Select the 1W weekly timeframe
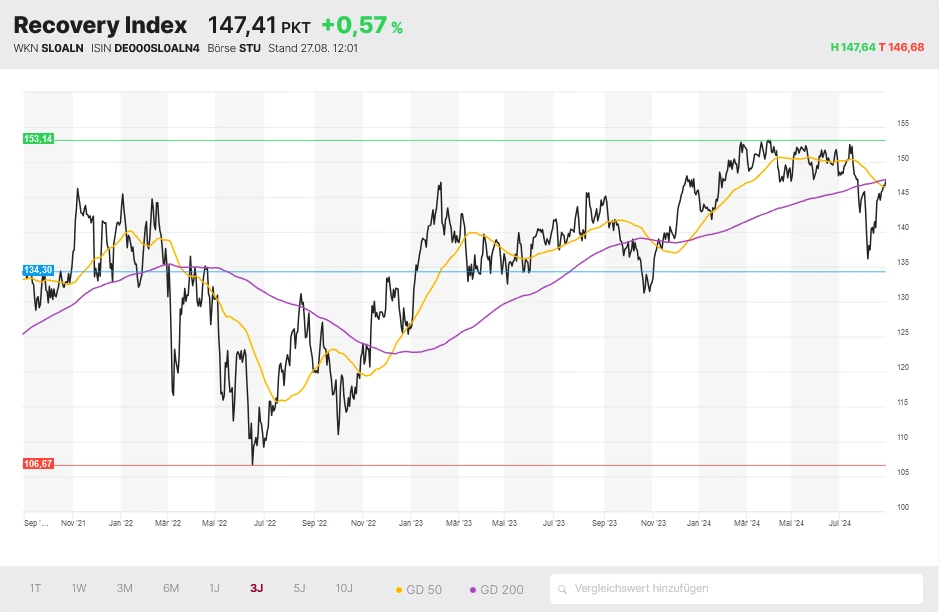Image resolution: width=941 pixels, height=614 pixels. (78, 589)
